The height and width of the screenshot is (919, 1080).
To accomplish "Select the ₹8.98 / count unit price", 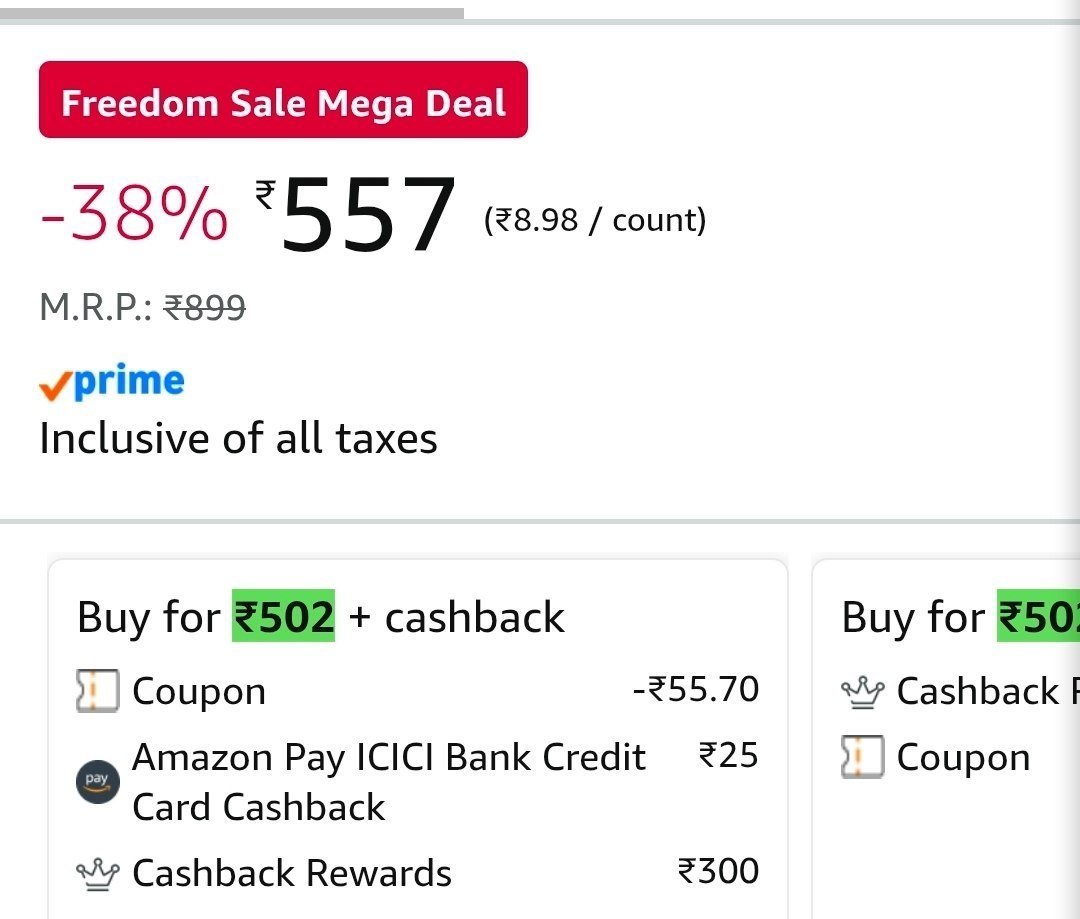I will (x=595, y=220).
